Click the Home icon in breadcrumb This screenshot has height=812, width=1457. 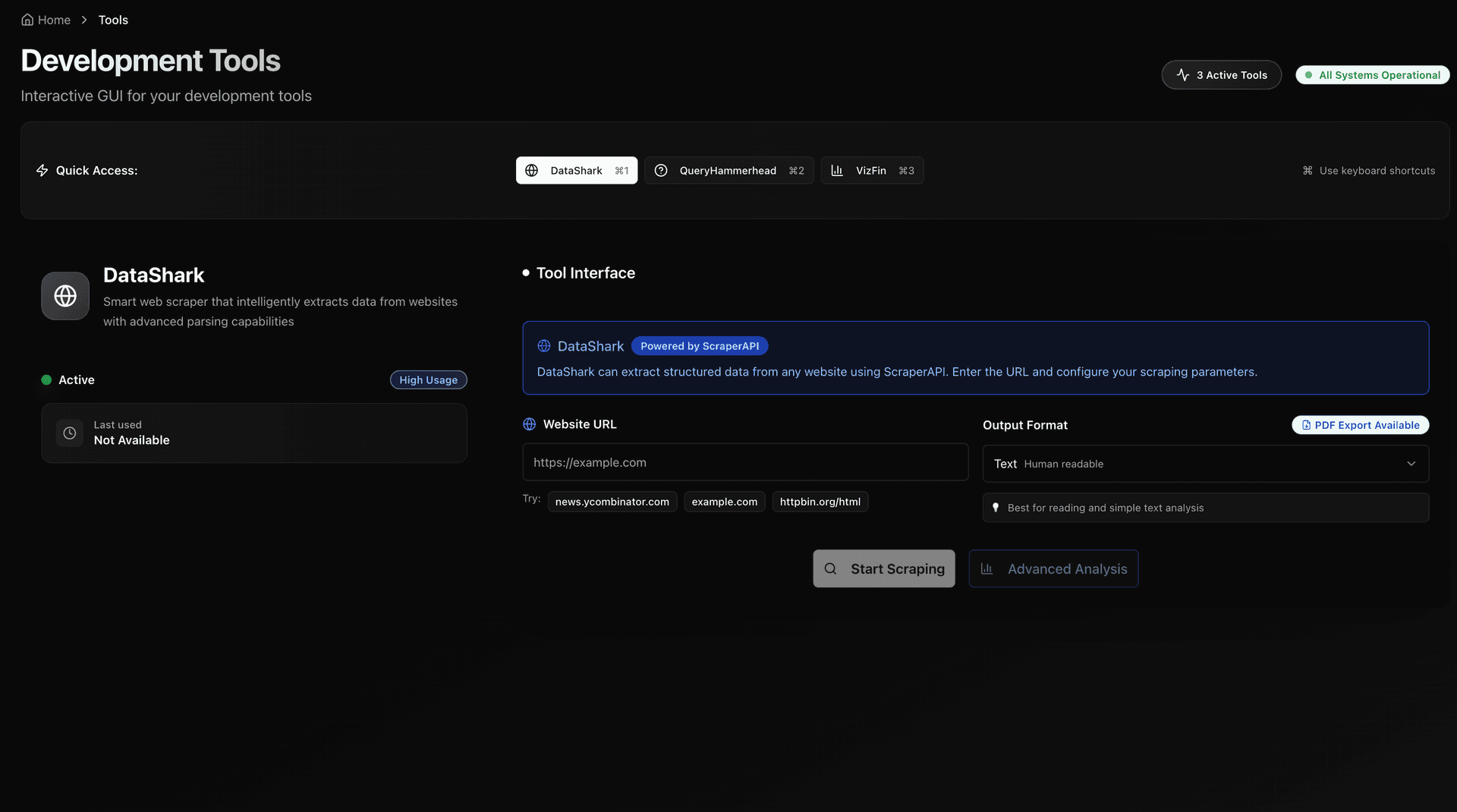(27, 20)
